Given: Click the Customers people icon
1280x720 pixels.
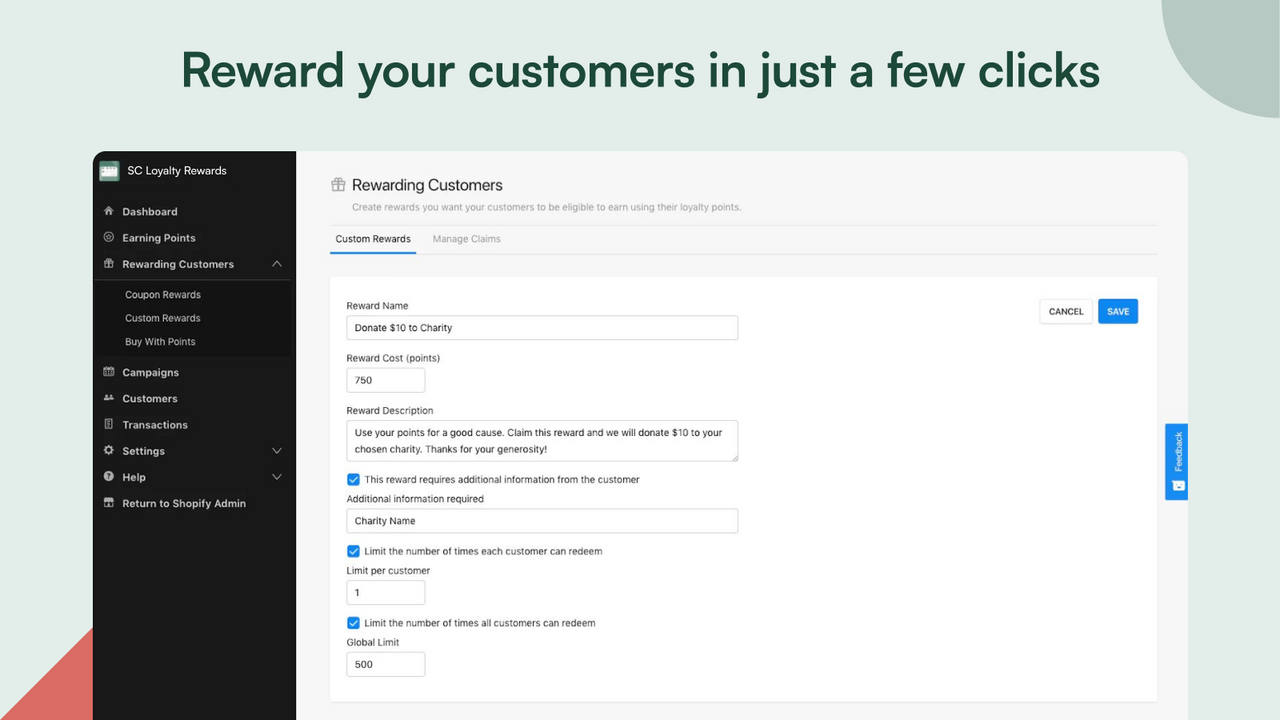Looking at the screenshot, I should point(109,398).
